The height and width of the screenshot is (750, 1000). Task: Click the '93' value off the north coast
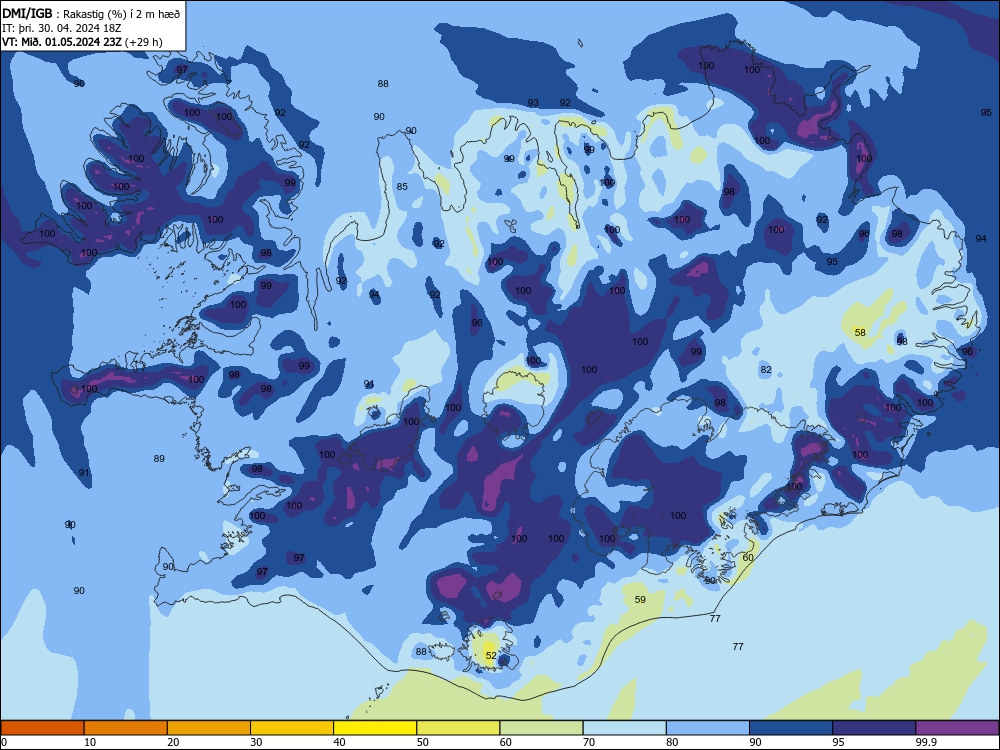tap(533, 103)
